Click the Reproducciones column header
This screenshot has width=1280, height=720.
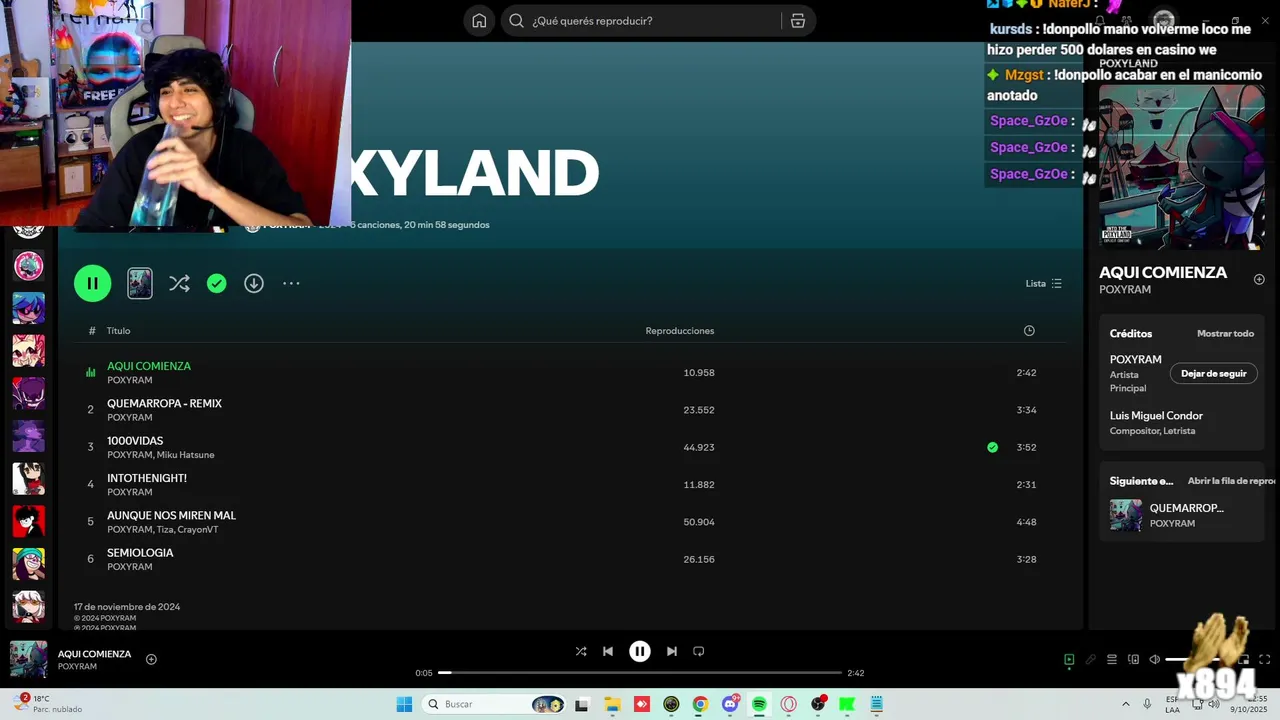680,331
